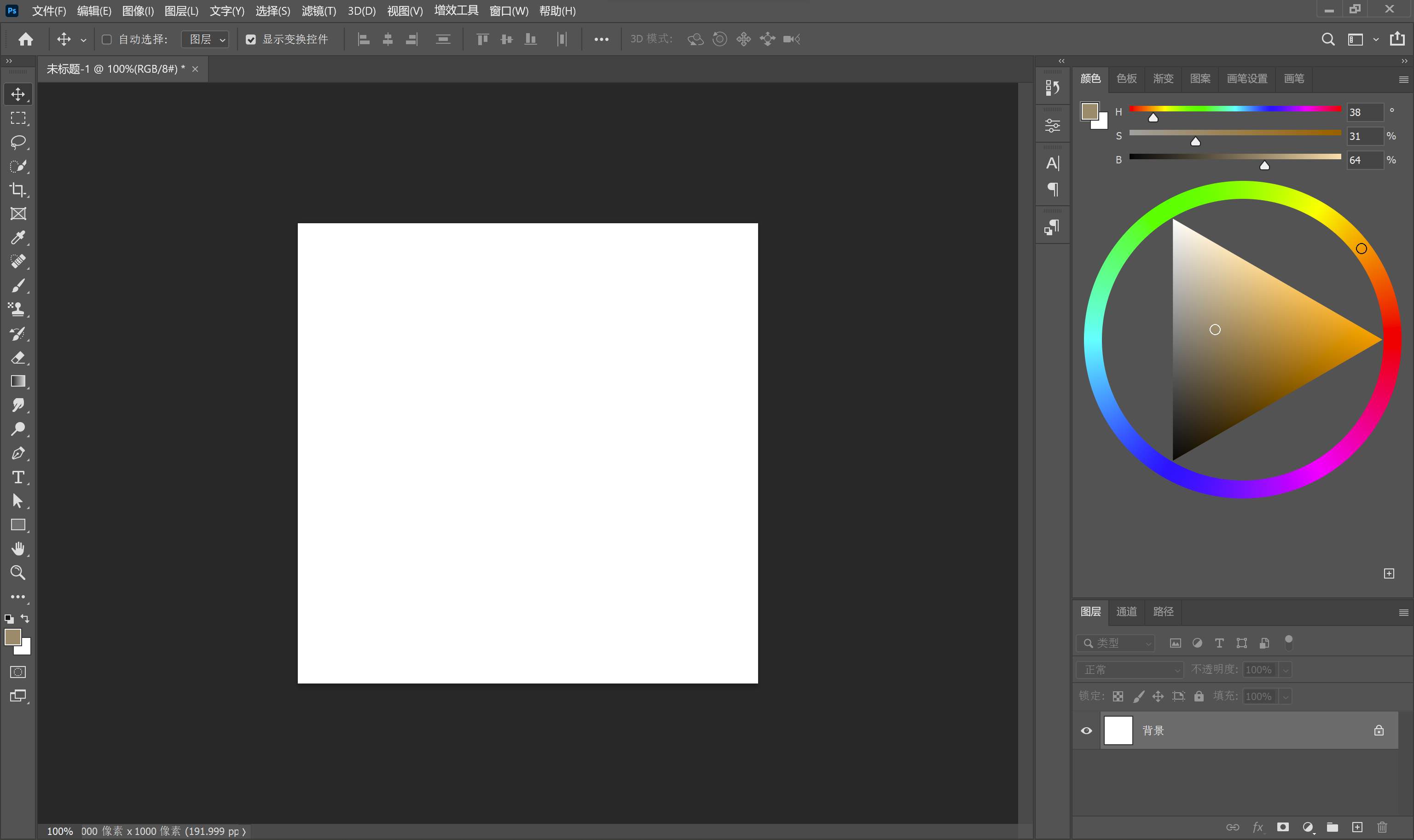Select the Pen tool
Image resolution: width=1414 pixels, height=840 pixels.
[18, 453]
